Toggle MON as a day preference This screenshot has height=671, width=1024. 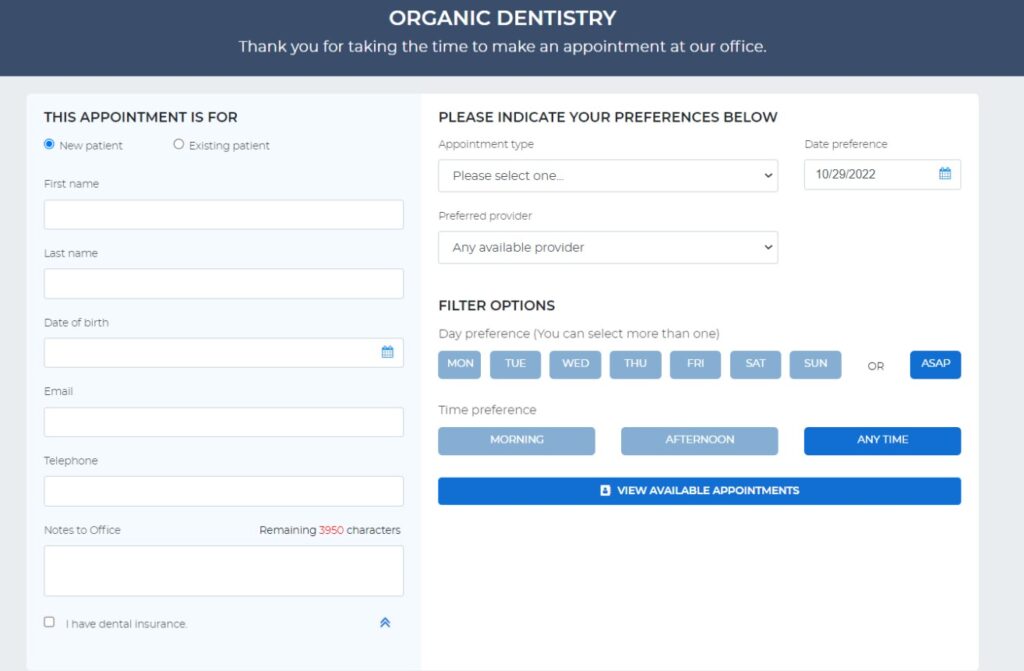pos(459,364)
